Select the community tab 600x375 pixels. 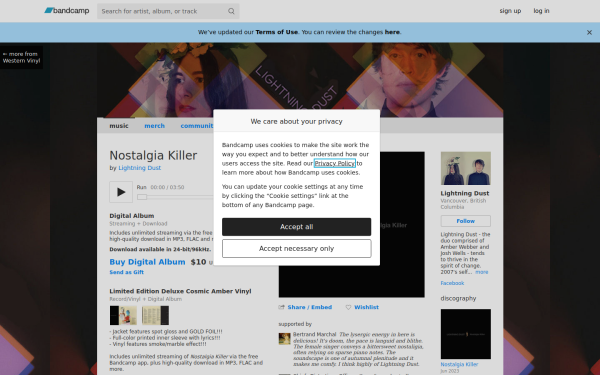(x=197, y=126)
